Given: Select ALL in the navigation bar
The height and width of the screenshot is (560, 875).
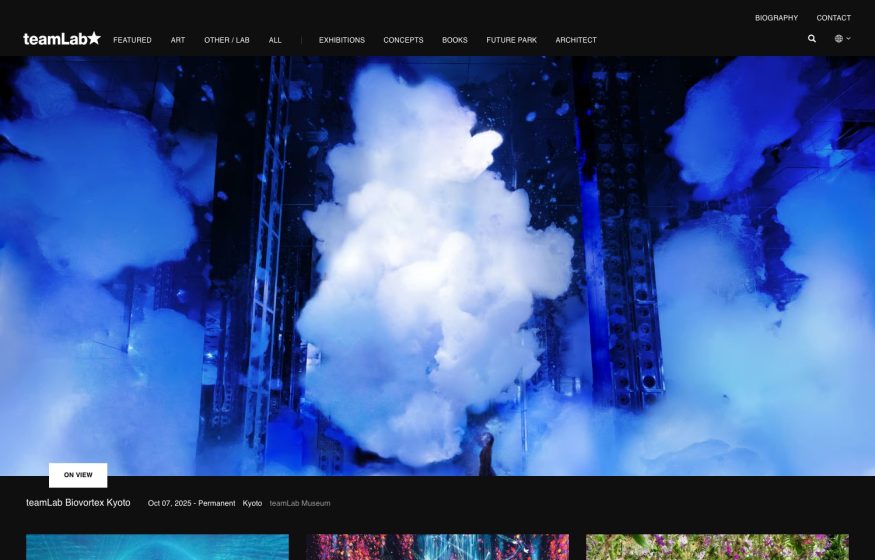Looking at the screenshot, I should [x=275, y=40].
